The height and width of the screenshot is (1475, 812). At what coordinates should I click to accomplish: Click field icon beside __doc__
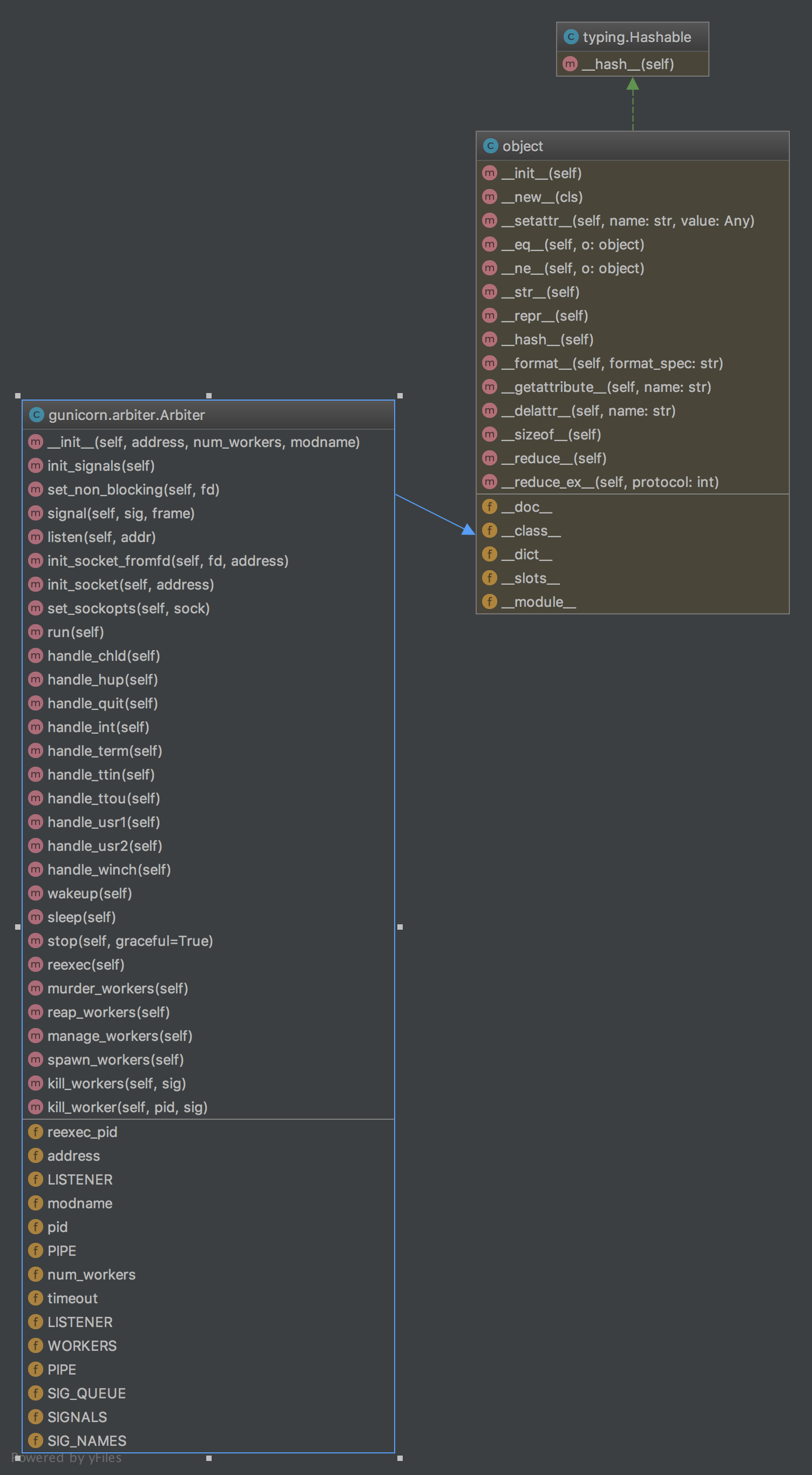point(490,507)
